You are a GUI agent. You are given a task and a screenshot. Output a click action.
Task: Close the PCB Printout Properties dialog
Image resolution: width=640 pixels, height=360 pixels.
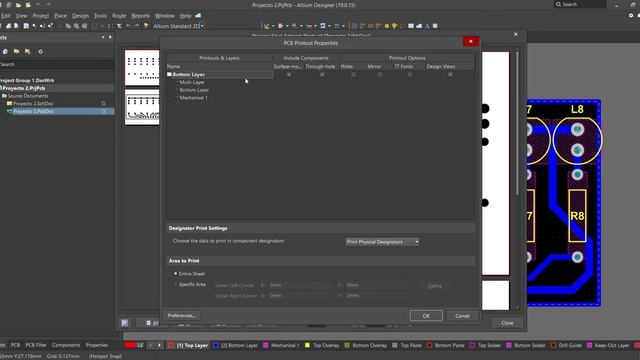pyautogui.click(x=471, y=41)
